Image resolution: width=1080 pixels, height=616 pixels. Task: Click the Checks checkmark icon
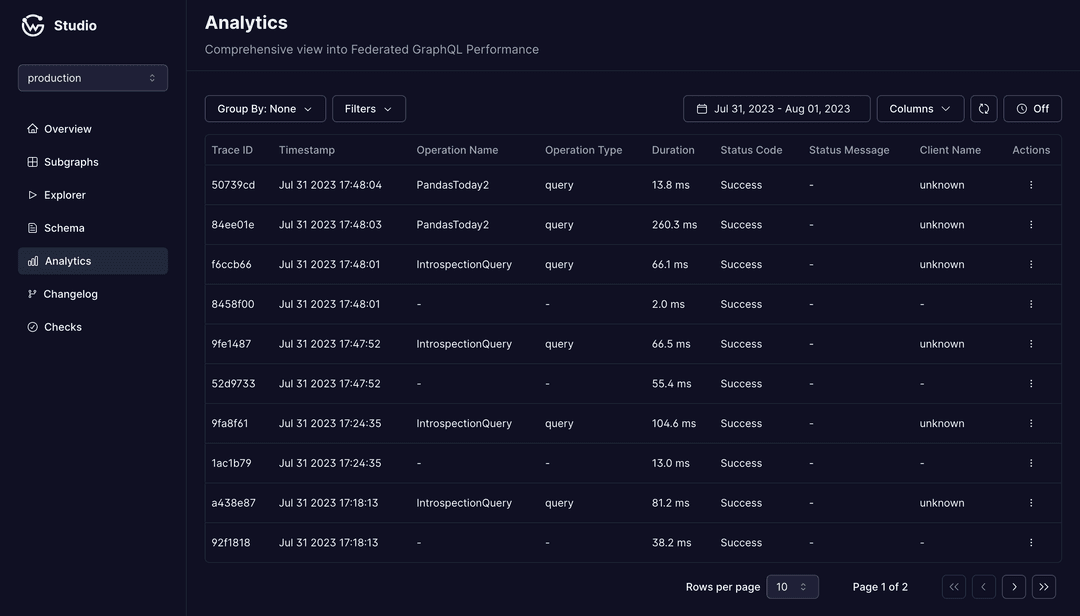pos(32,326)
